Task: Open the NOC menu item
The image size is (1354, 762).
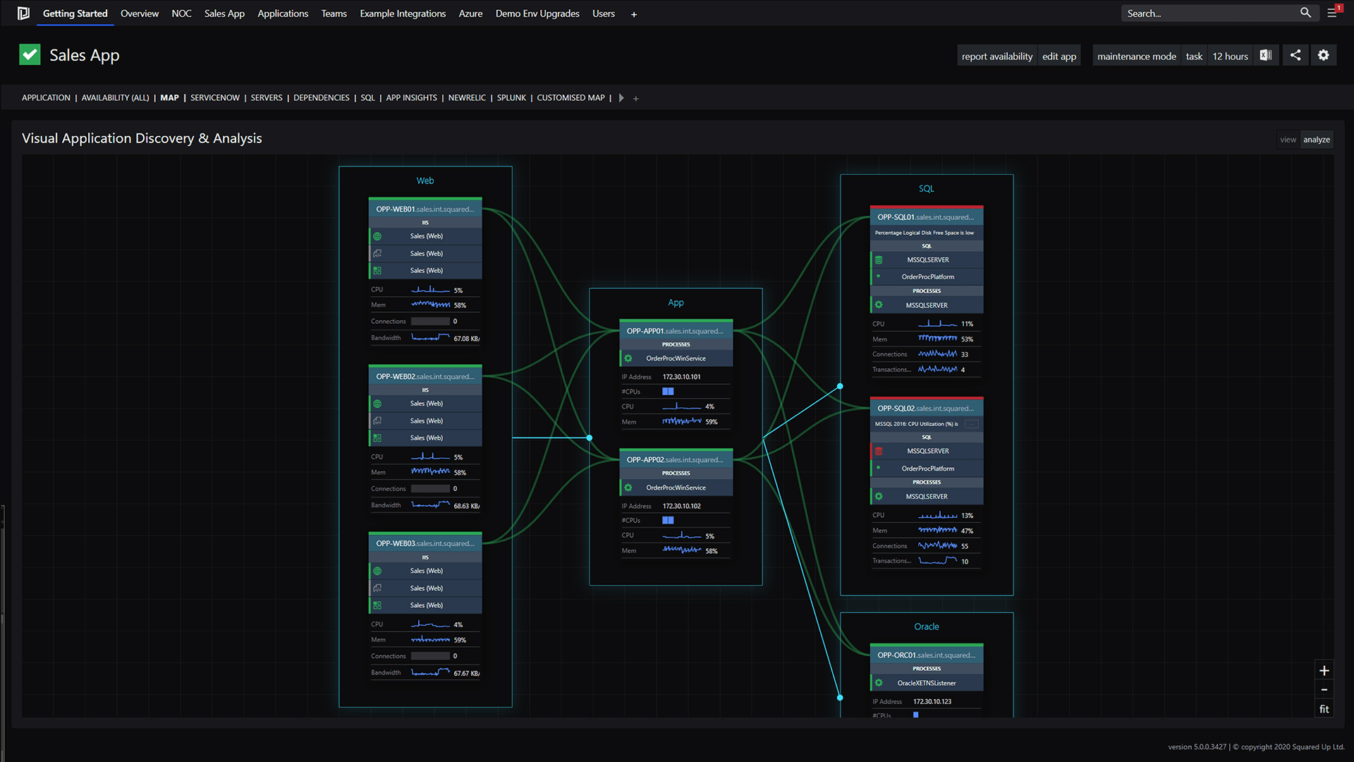Action: pyautogui.click(x=181, y=13)
